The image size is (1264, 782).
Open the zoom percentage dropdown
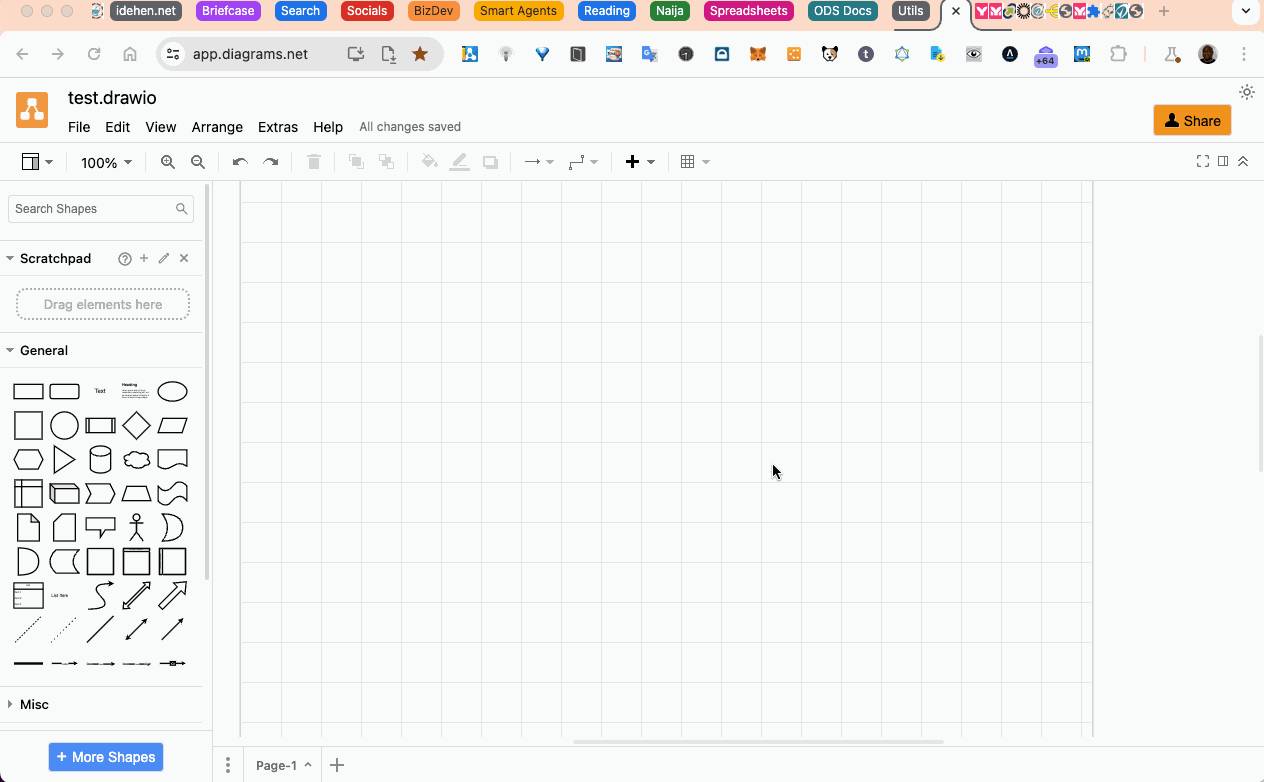(x=105, y=161)
